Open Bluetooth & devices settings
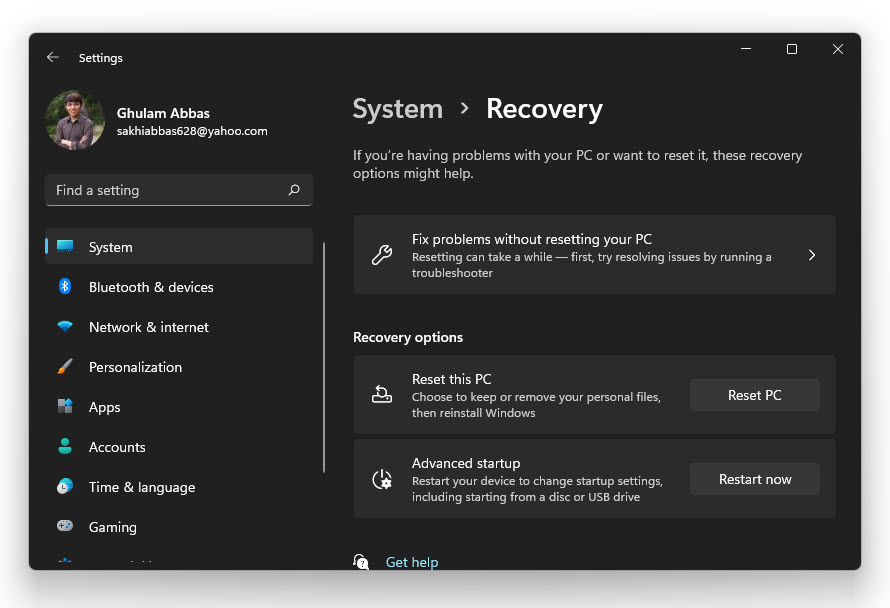 [x=179, y=287]
